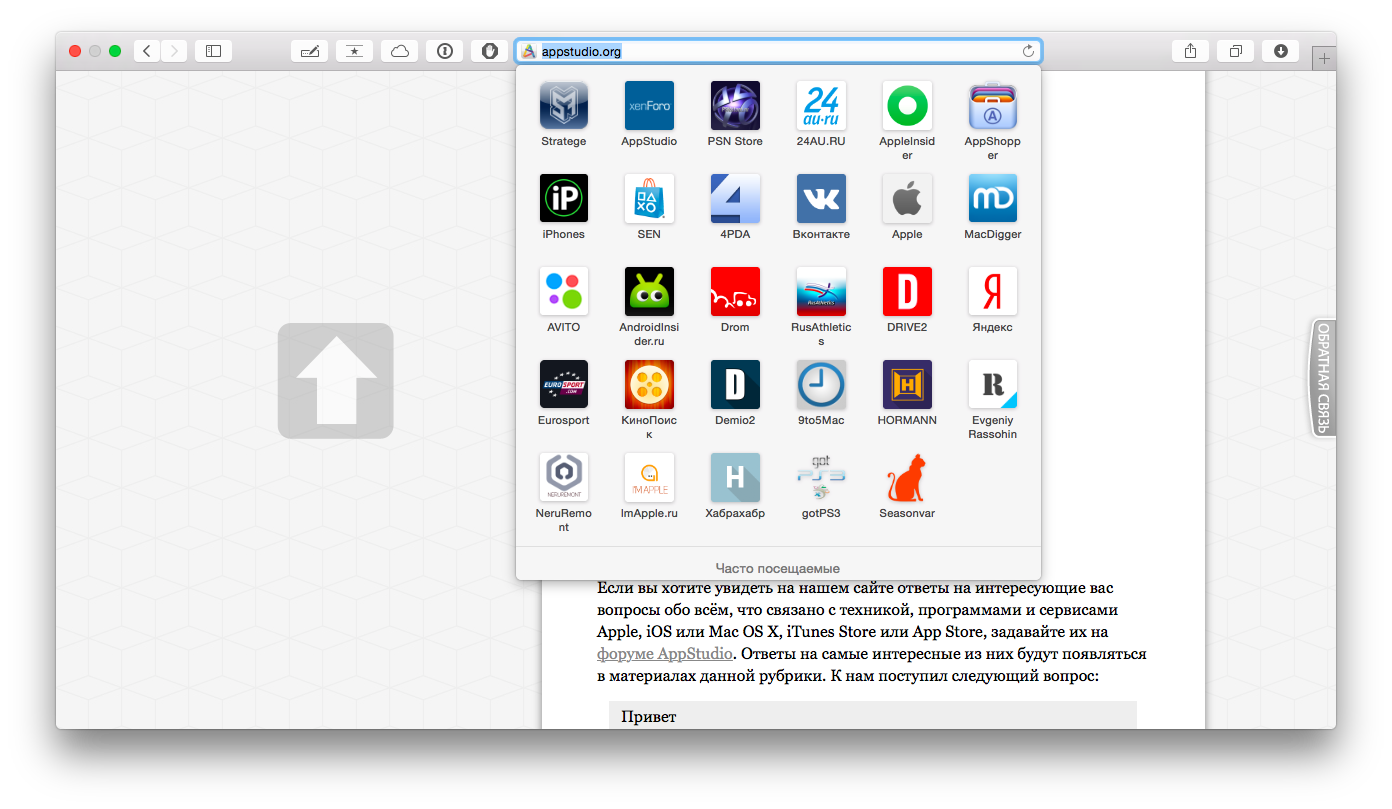
Task: Click the 1Password extension toolbar button
Action: (444, 51)
